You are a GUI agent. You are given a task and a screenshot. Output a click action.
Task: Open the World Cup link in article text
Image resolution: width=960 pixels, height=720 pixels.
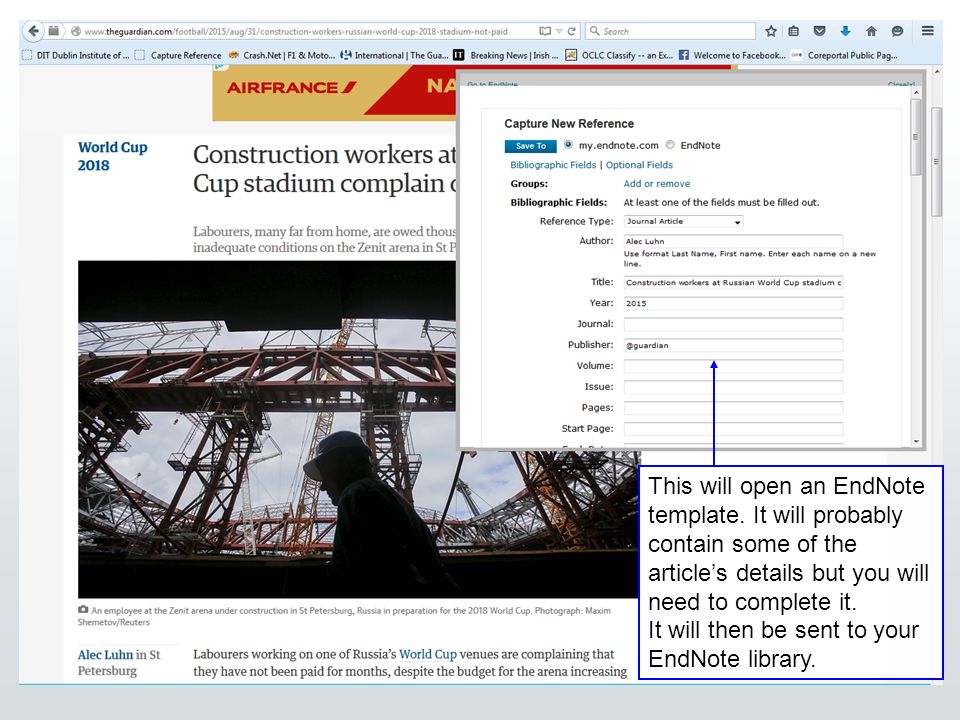tap(427, 654)
